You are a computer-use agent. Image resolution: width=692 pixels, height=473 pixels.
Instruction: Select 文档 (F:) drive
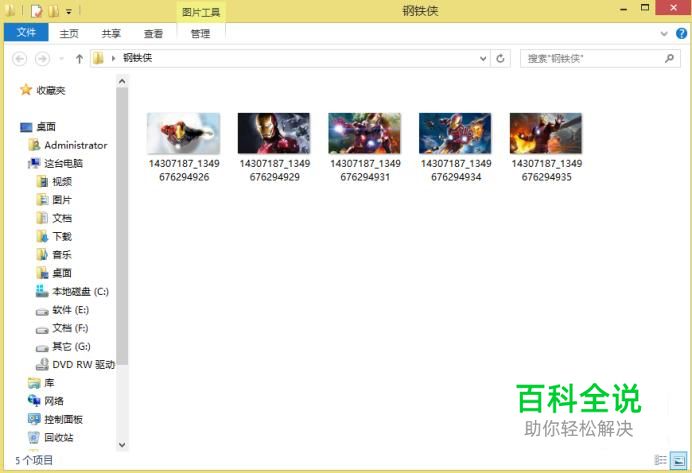[x=70, y=328]
